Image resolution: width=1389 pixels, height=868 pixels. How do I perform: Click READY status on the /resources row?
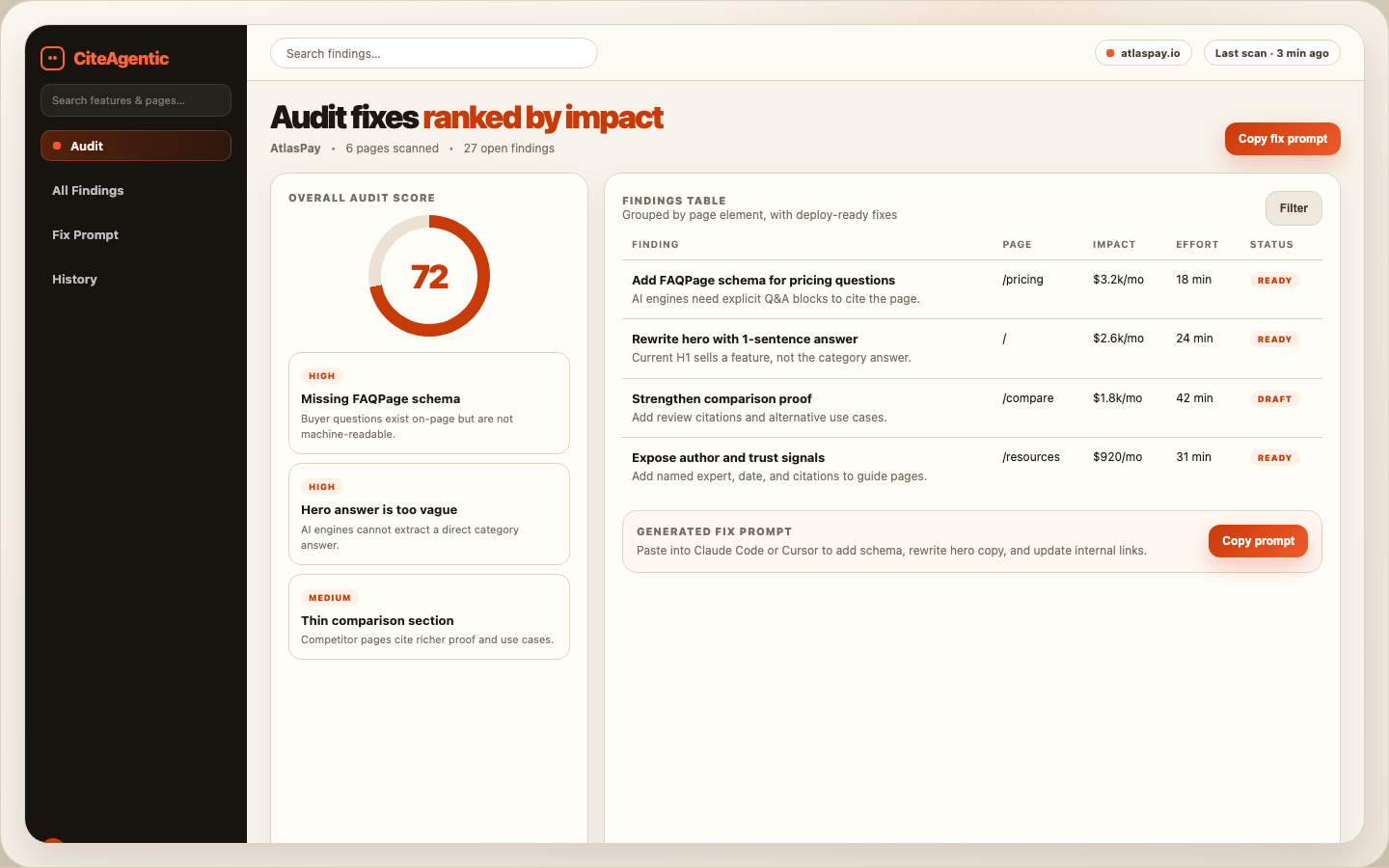point(1274,458)
